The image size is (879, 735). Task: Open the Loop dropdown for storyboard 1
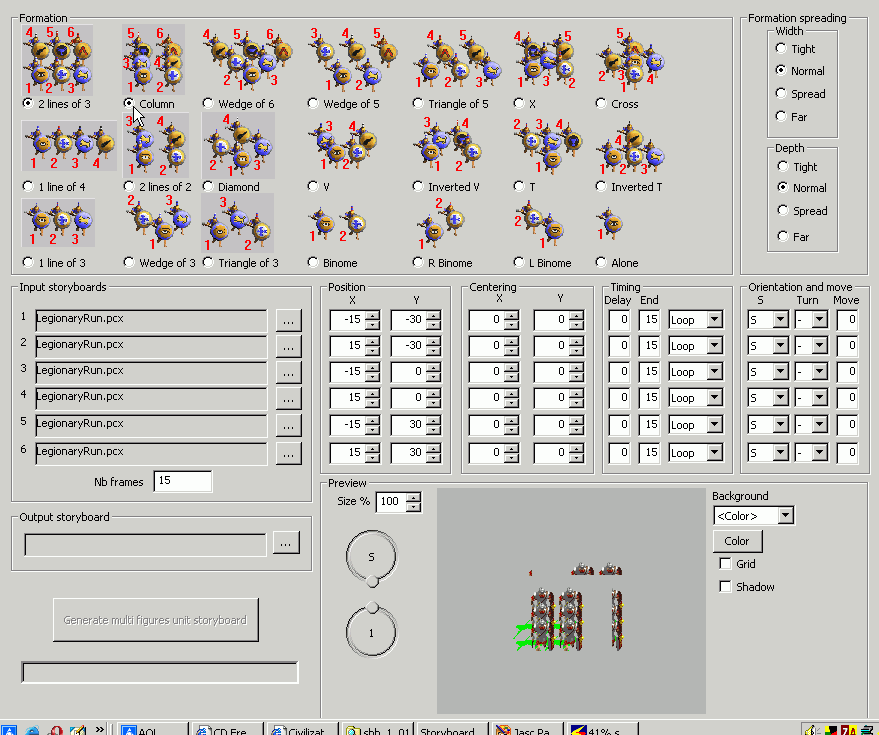point(714,320)
